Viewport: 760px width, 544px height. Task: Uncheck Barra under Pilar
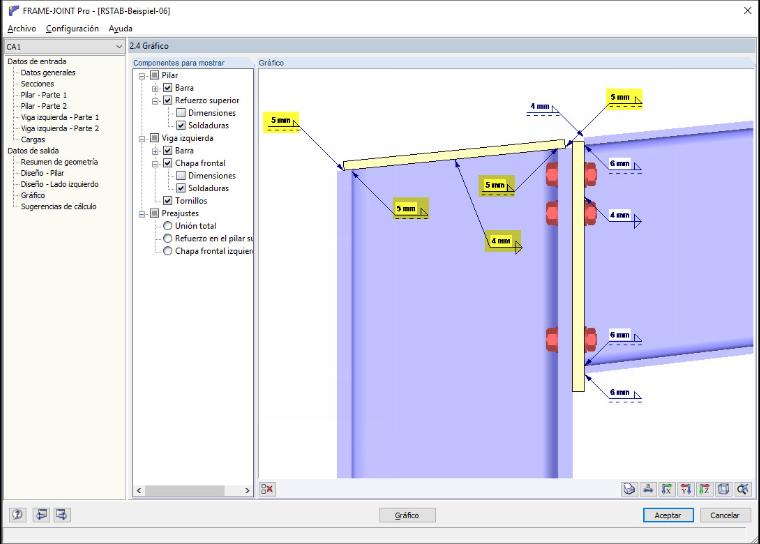[168, 88]
